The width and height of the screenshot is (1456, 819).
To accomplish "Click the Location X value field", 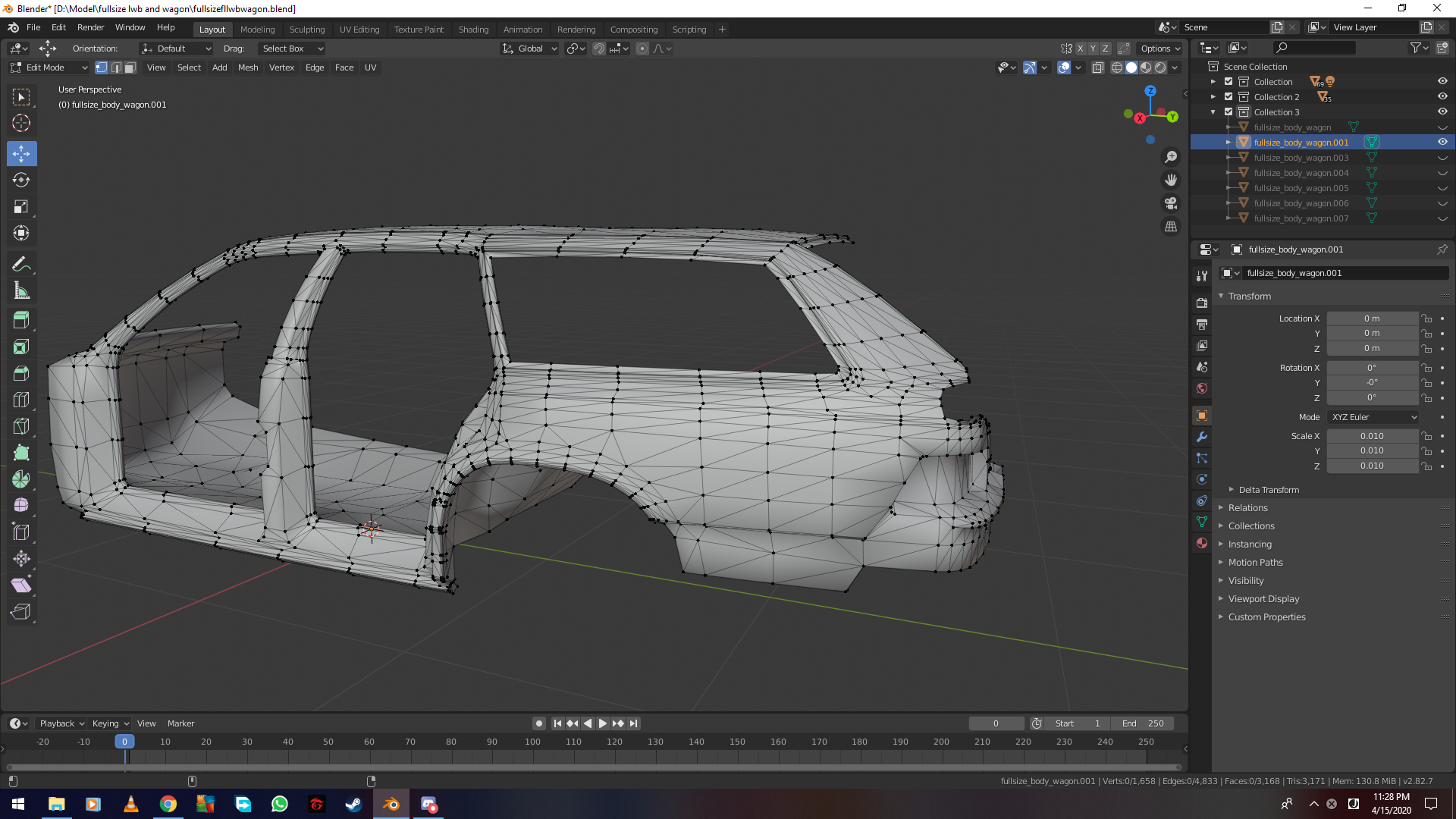I will [x=1371, y=318].
